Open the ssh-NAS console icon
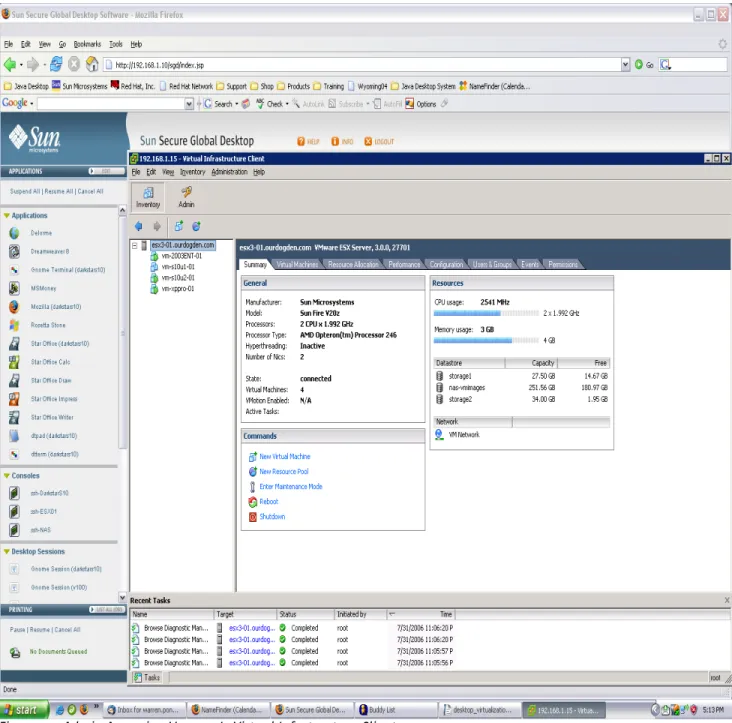The height and width of the screenshot is (723, 732). (14, 530)
